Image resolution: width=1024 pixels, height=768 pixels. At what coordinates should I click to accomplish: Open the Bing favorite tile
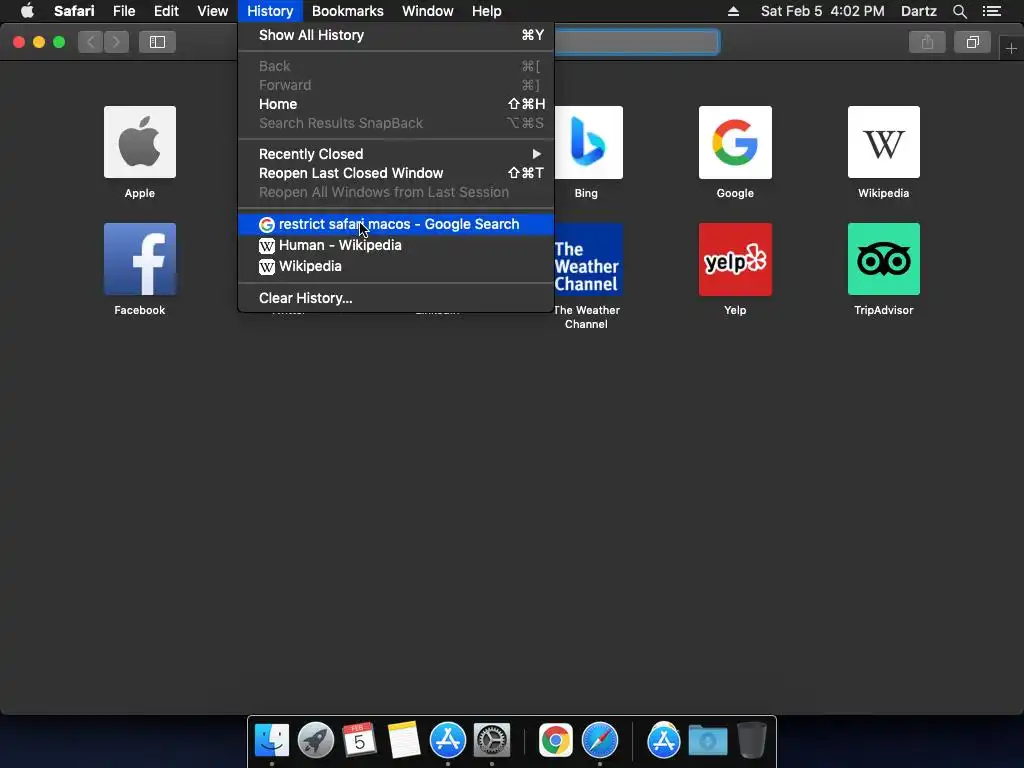(588, 142)
